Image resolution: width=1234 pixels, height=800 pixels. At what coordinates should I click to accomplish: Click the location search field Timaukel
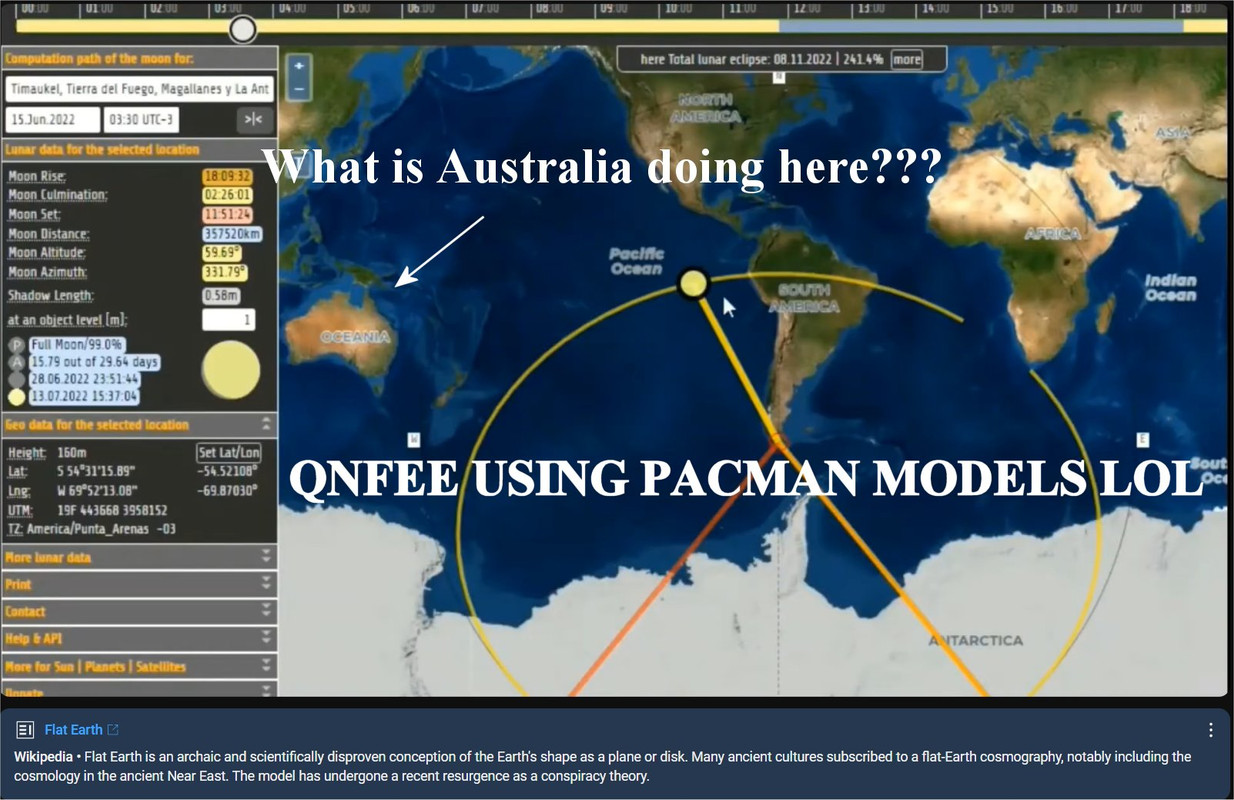139,89
